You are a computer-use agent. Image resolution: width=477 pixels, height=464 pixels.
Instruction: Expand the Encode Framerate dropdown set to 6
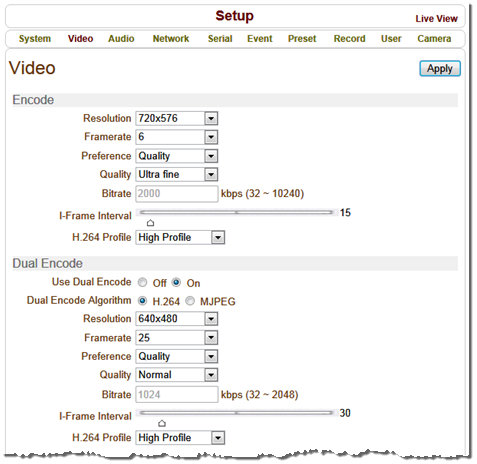(177, 137)
